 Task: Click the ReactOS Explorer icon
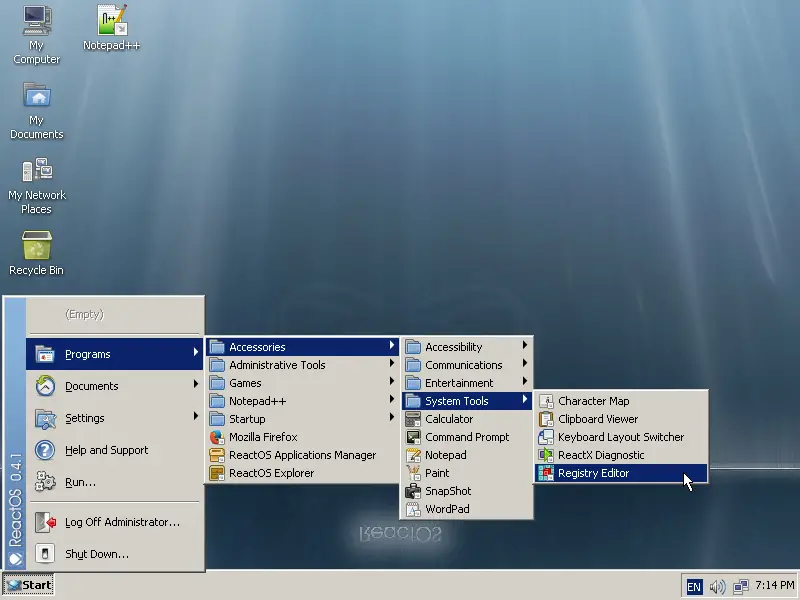click(217, 473)
